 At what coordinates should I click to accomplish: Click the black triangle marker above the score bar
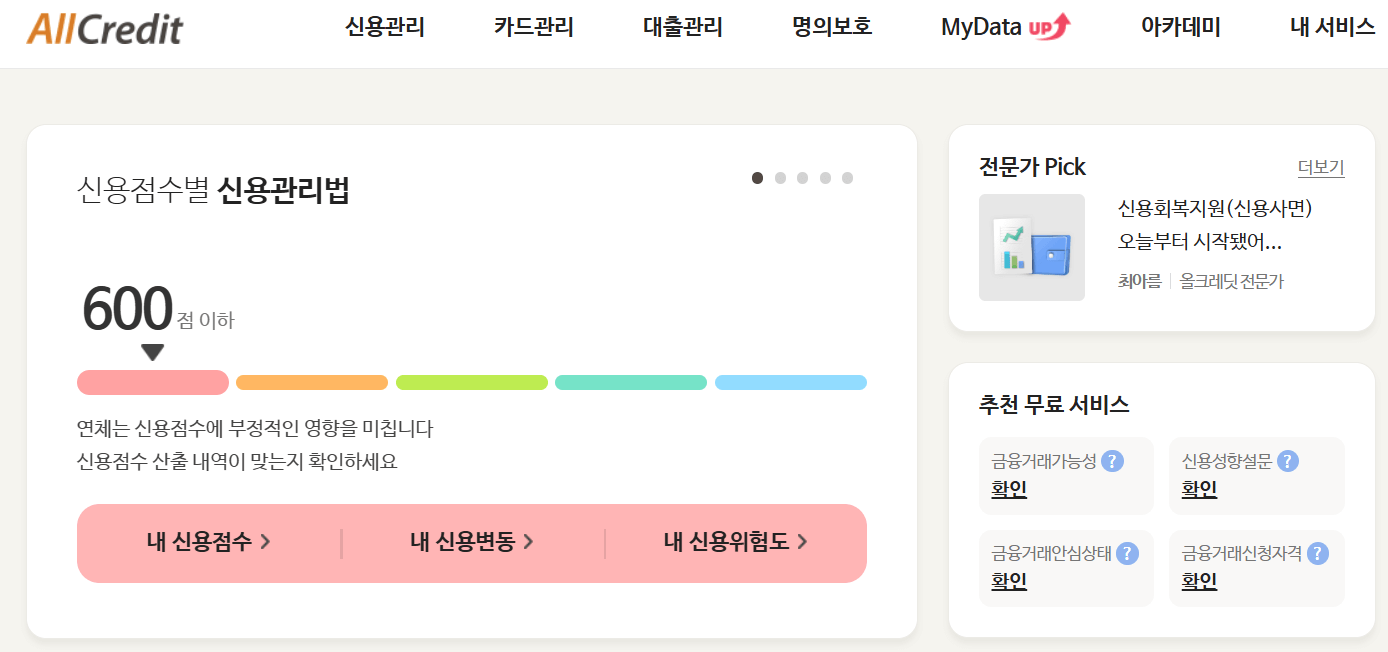153,351
